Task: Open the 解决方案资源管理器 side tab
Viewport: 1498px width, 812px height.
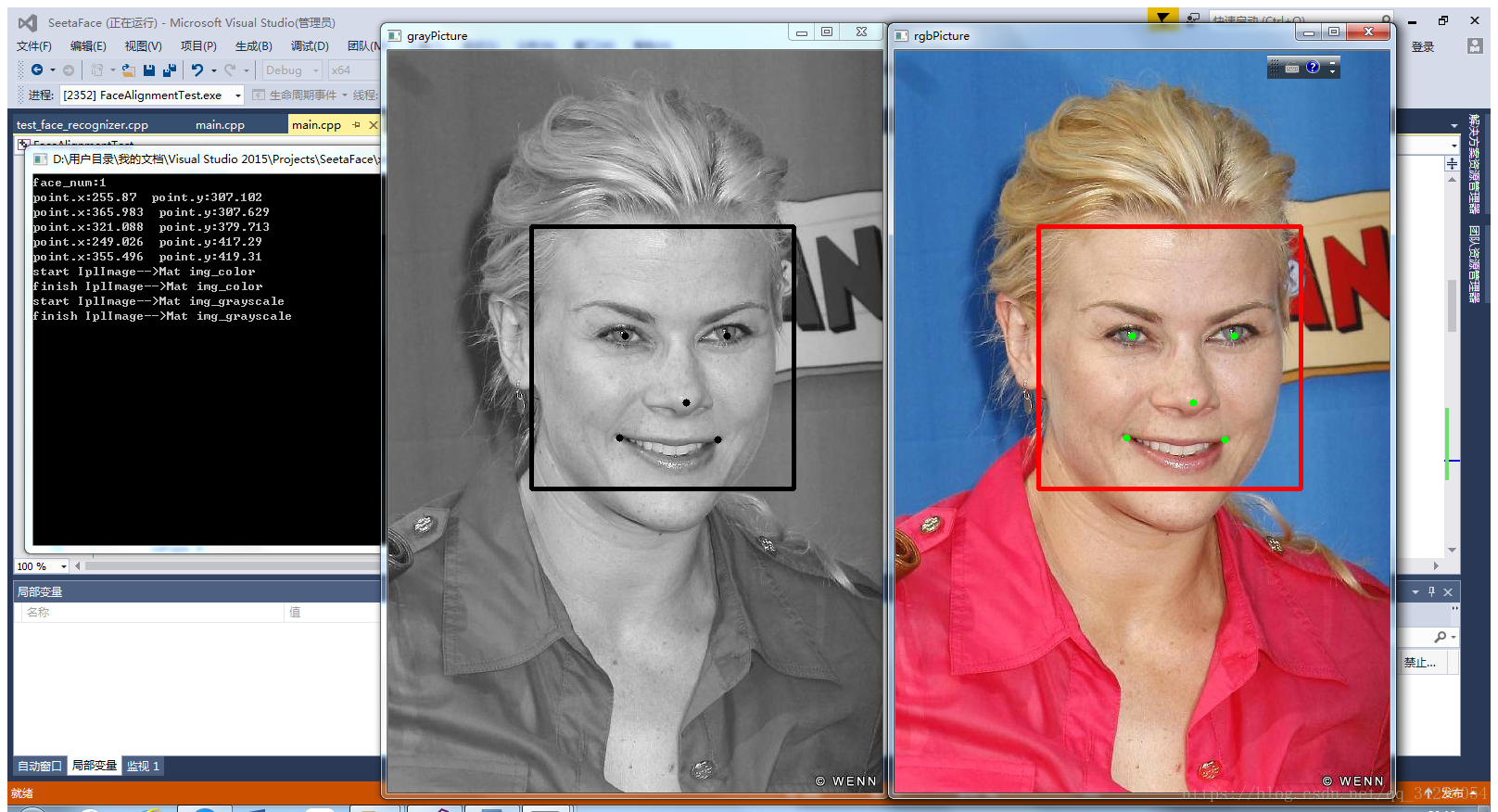Action: pos(1474,163)
